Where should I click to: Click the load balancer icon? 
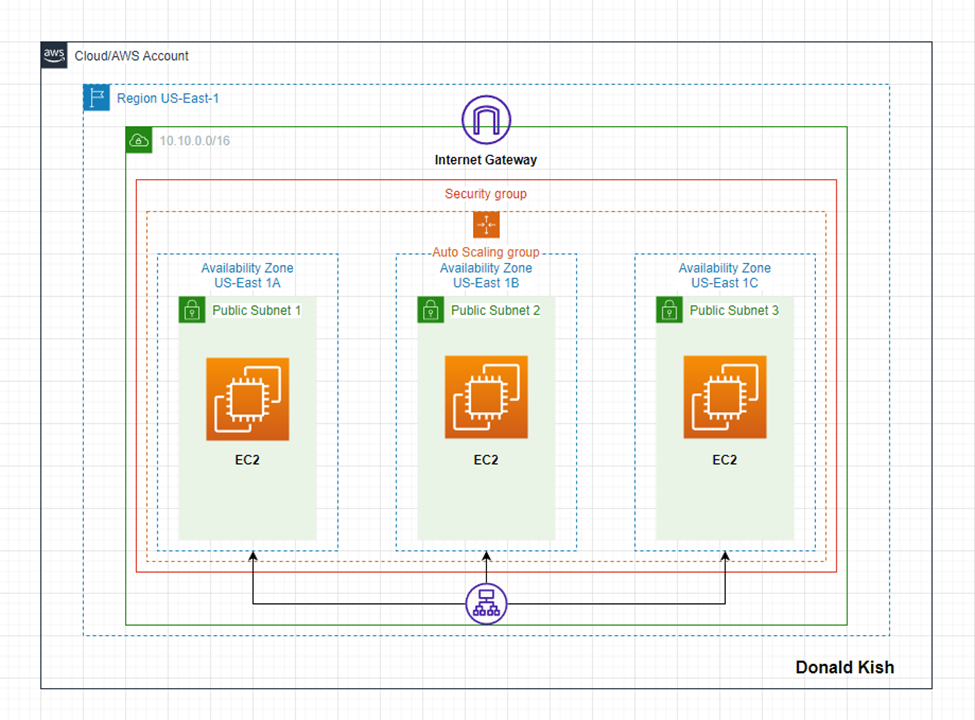click(486, 604)
